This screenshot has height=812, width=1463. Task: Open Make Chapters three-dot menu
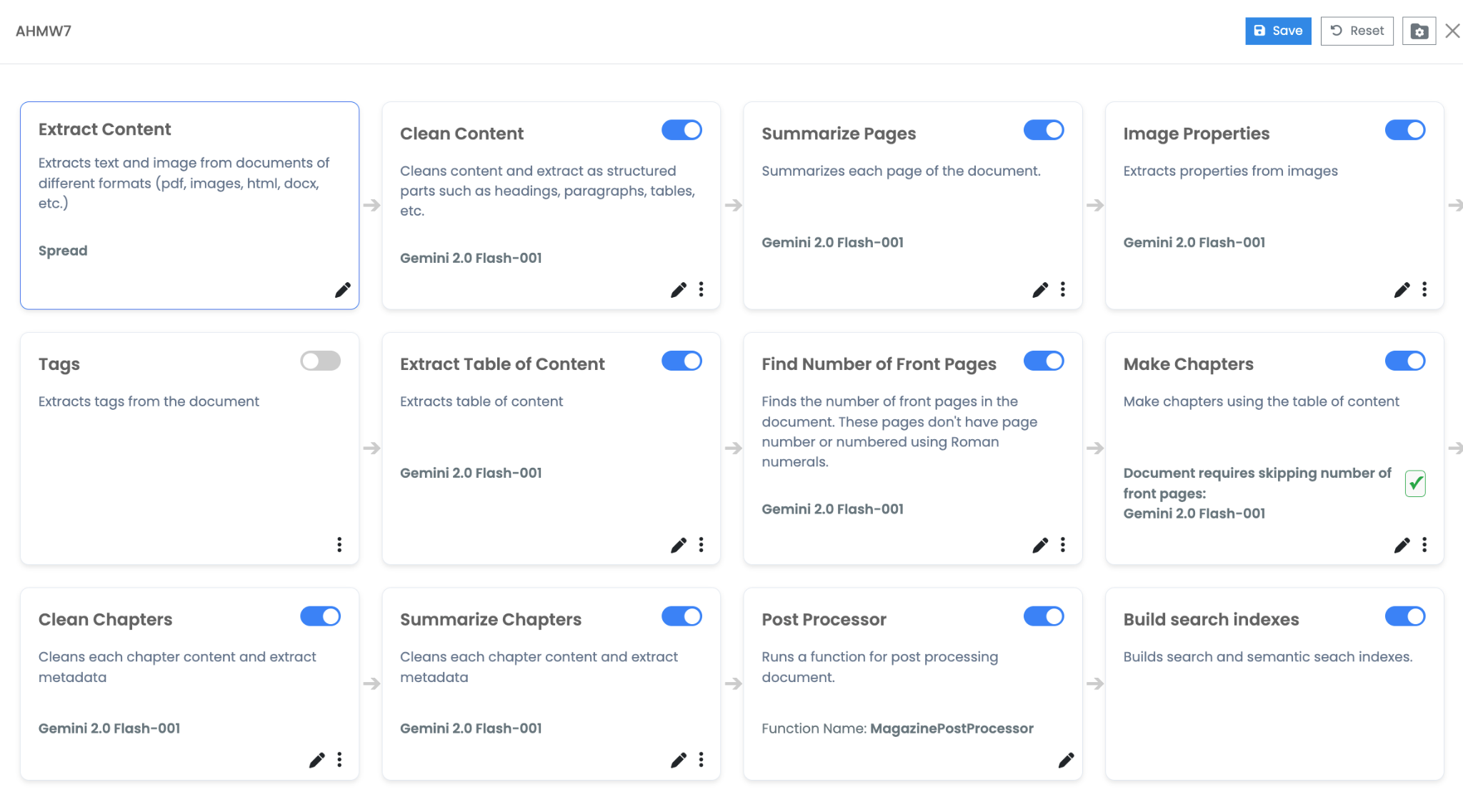pos(1424,545)
